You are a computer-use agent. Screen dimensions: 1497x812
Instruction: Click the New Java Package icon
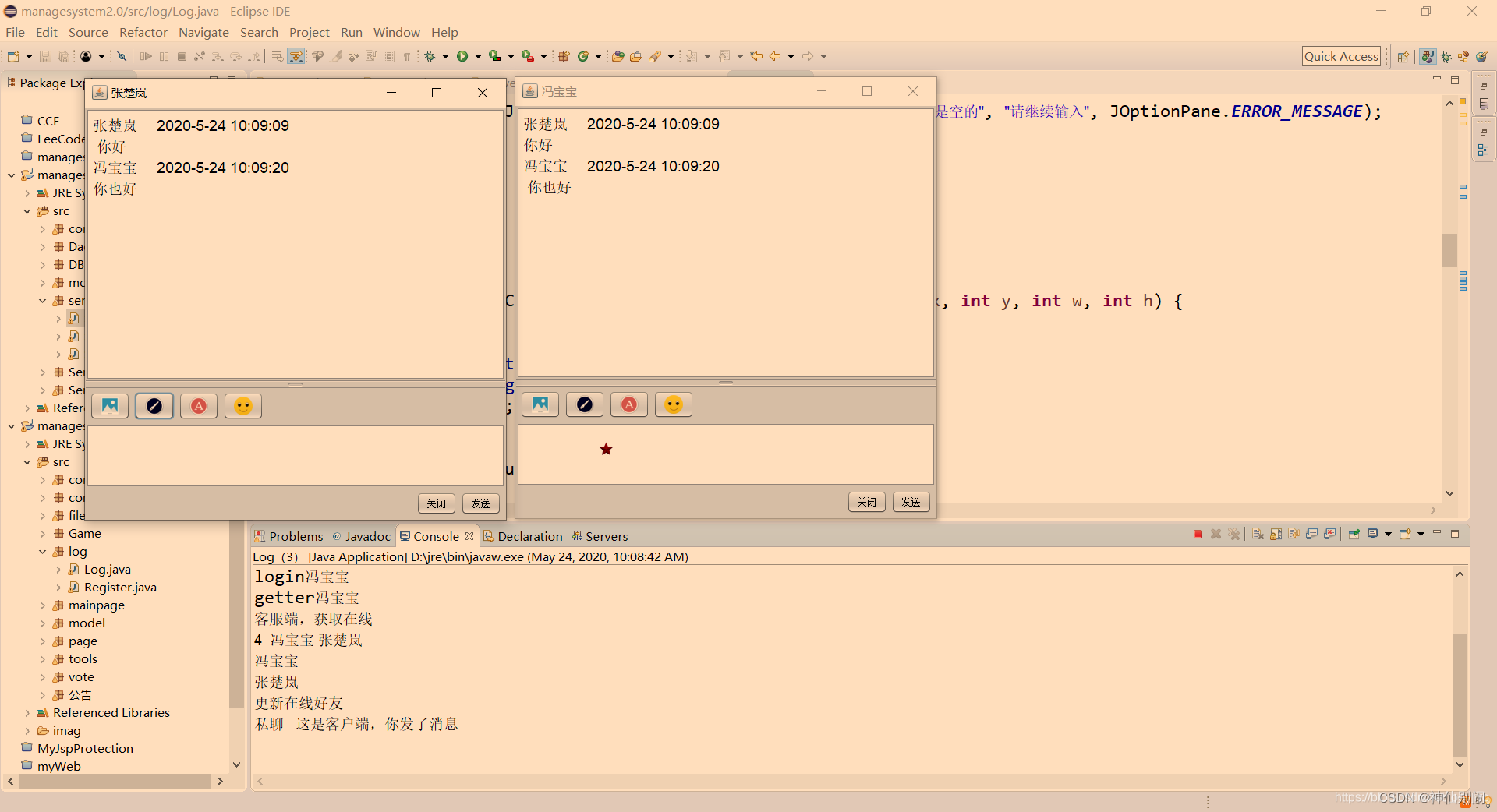tap(564, 56)
